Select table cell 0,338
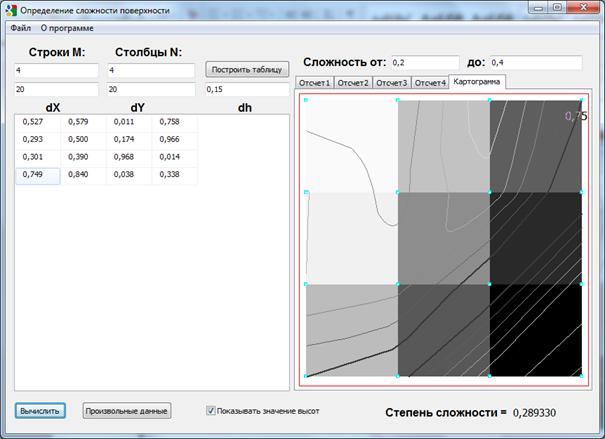The height and width of the screenshot is (439, 605). pos(174,176)
